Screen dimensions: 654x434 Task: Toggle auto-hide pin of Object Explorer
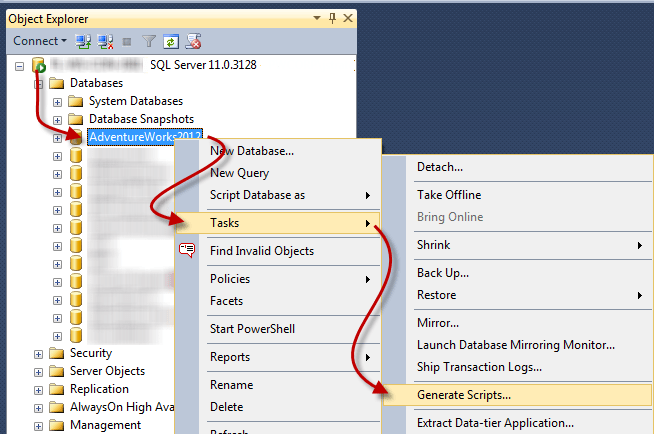pyautogui.click(x=332, y=18)
